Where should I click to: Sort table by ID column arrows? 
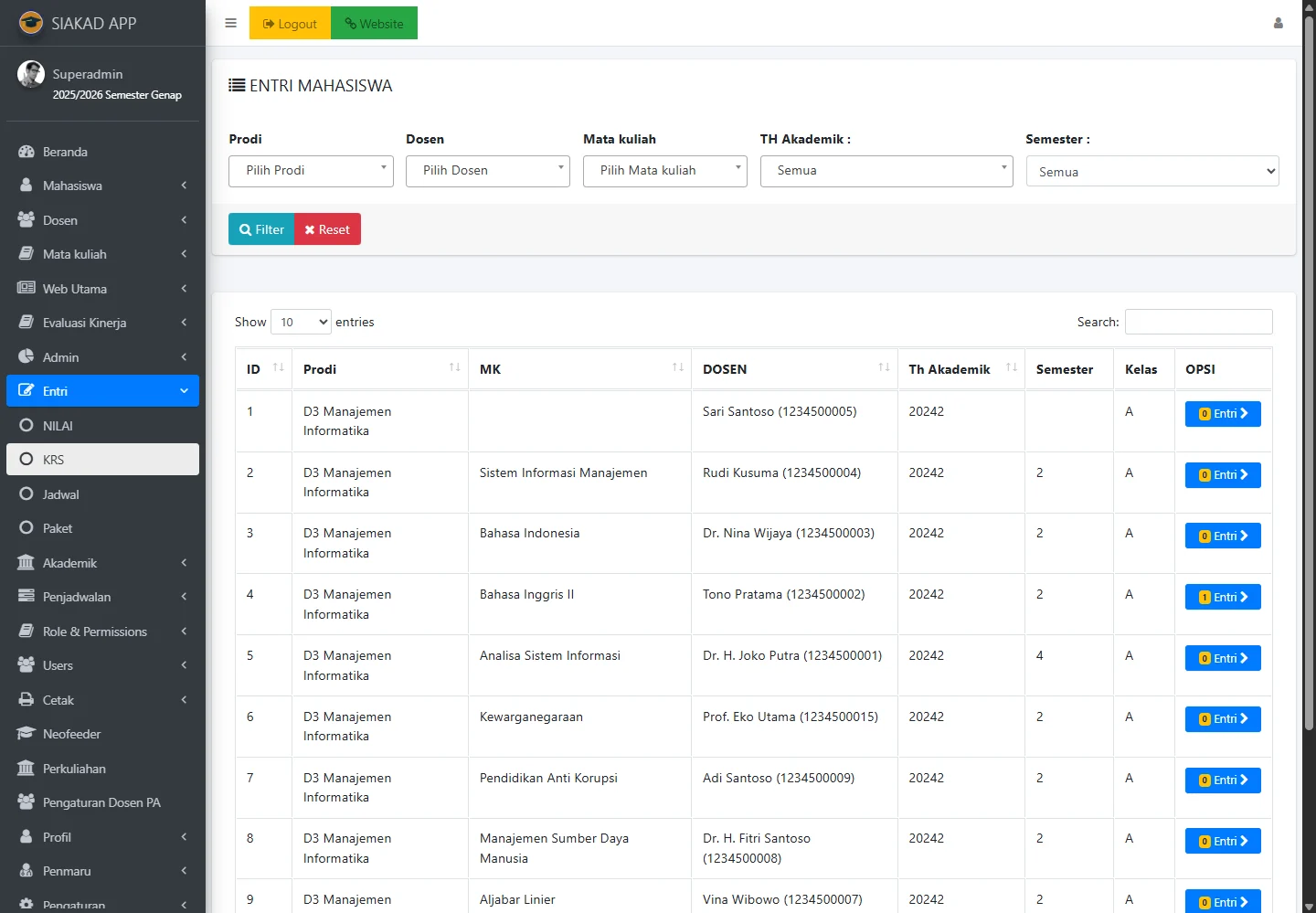(x=278, y=368)
